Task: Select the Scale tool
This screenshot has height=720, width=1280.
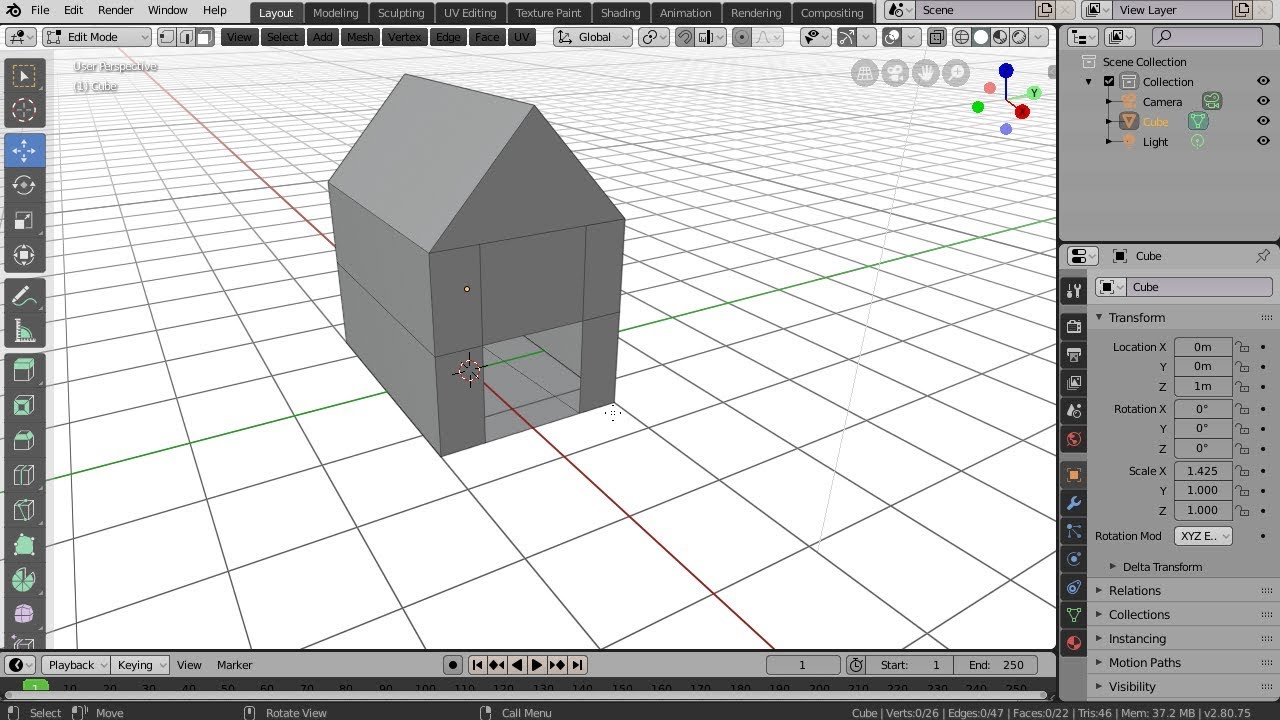Action: 24,220
